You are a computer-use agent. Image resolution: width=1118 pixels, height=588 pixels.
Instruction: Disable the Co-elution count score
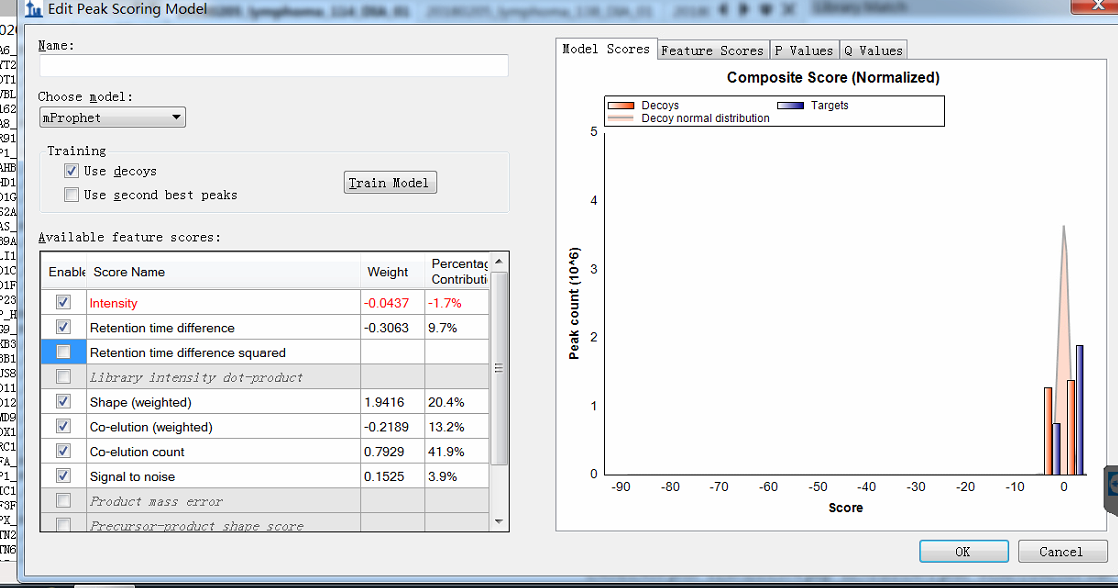[64, 451]
